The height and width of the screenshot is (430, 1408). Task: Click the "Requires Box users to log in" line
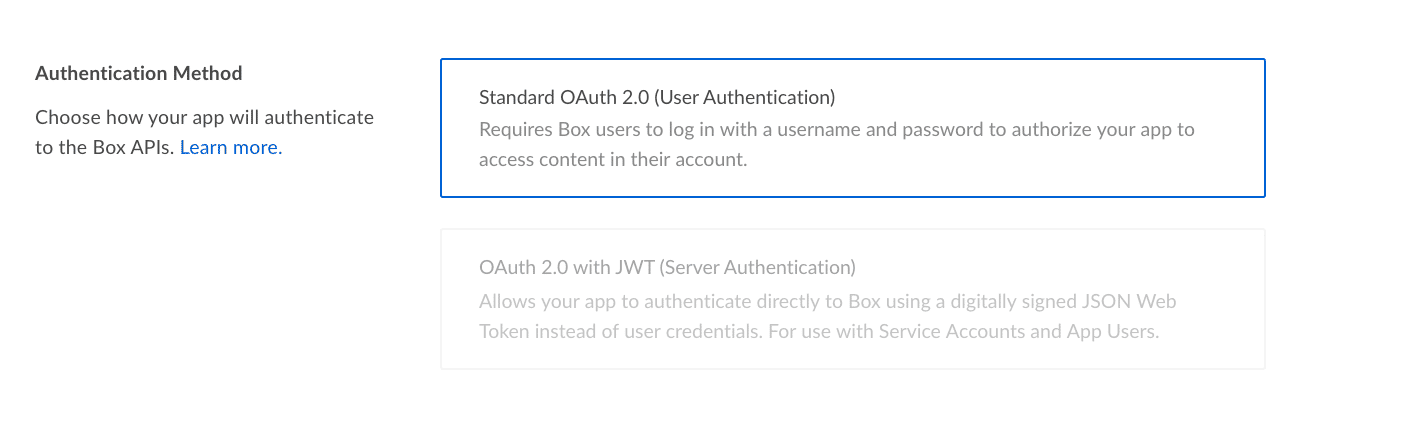(x=837, y=130)
